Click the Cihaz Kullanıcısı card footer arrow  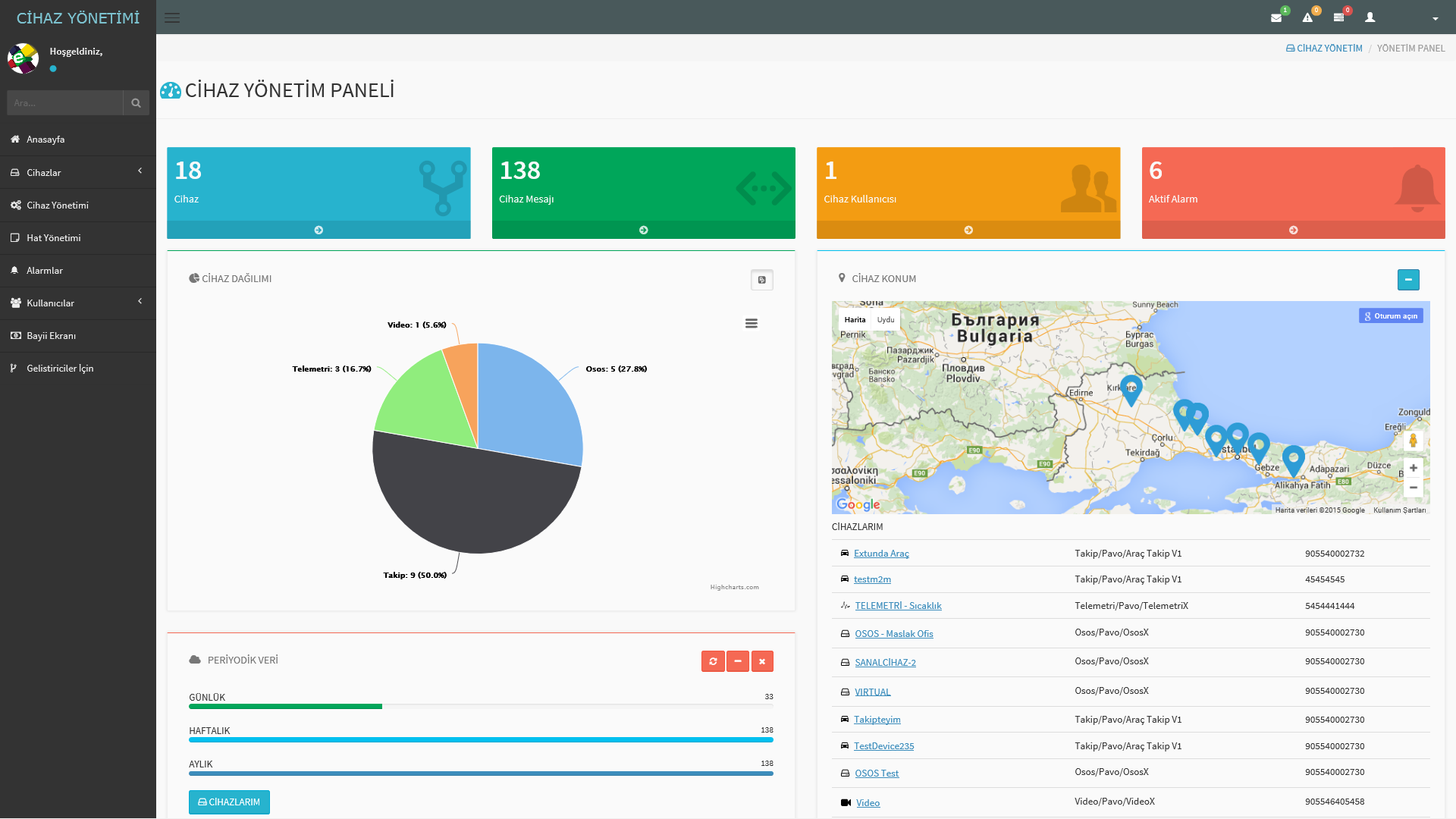click(x=968, y=230)
